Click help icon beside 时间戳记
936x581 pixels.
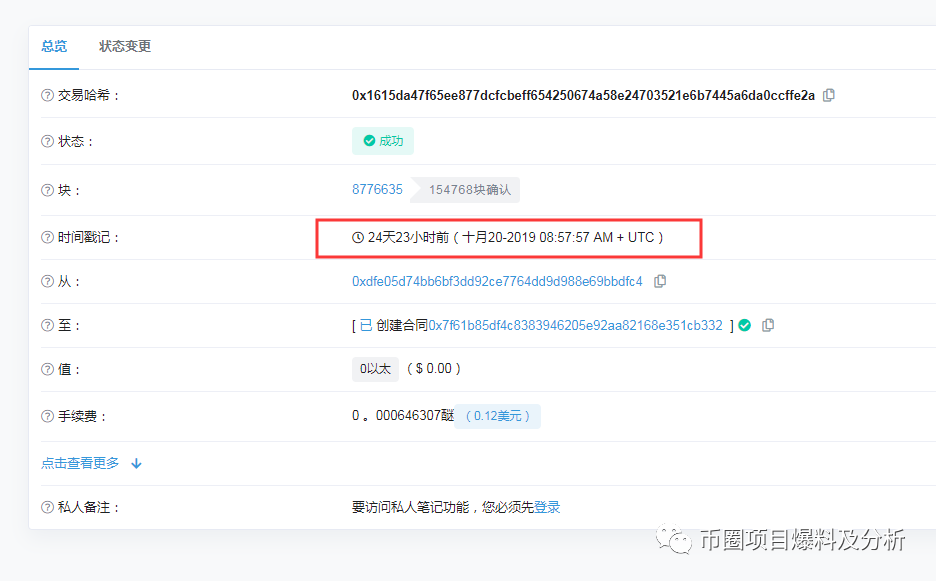tap(47, 238)
